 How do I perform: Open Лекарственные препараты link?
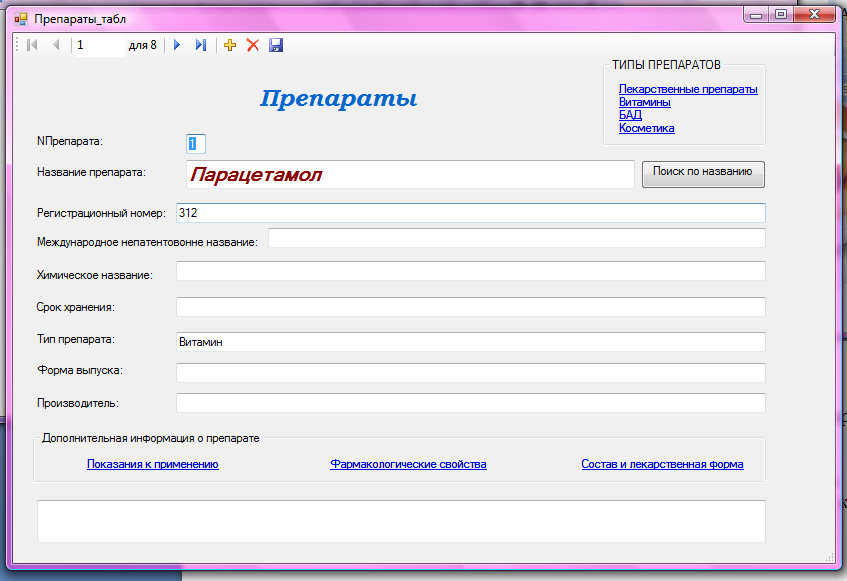point(688,89)
